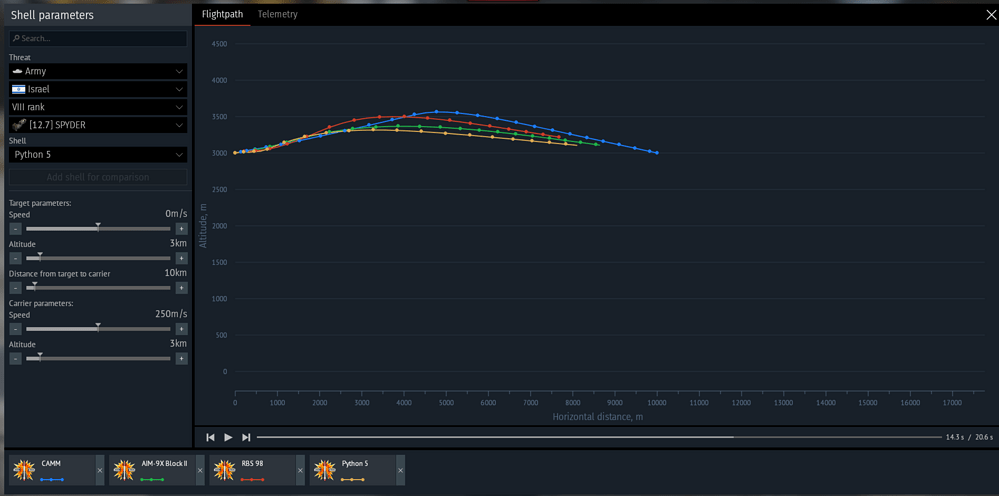Click the skip-to-start playback icon
The height and width of the screenshot is (496, 999).
coord(210,437)
